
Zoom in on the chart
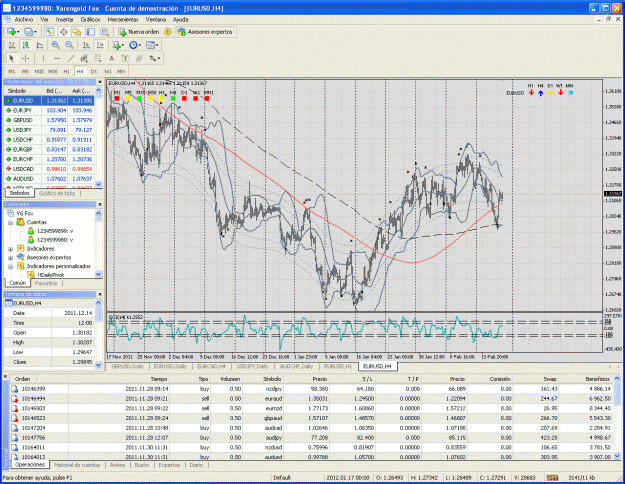pyautogui.click(x=55, y=45)
